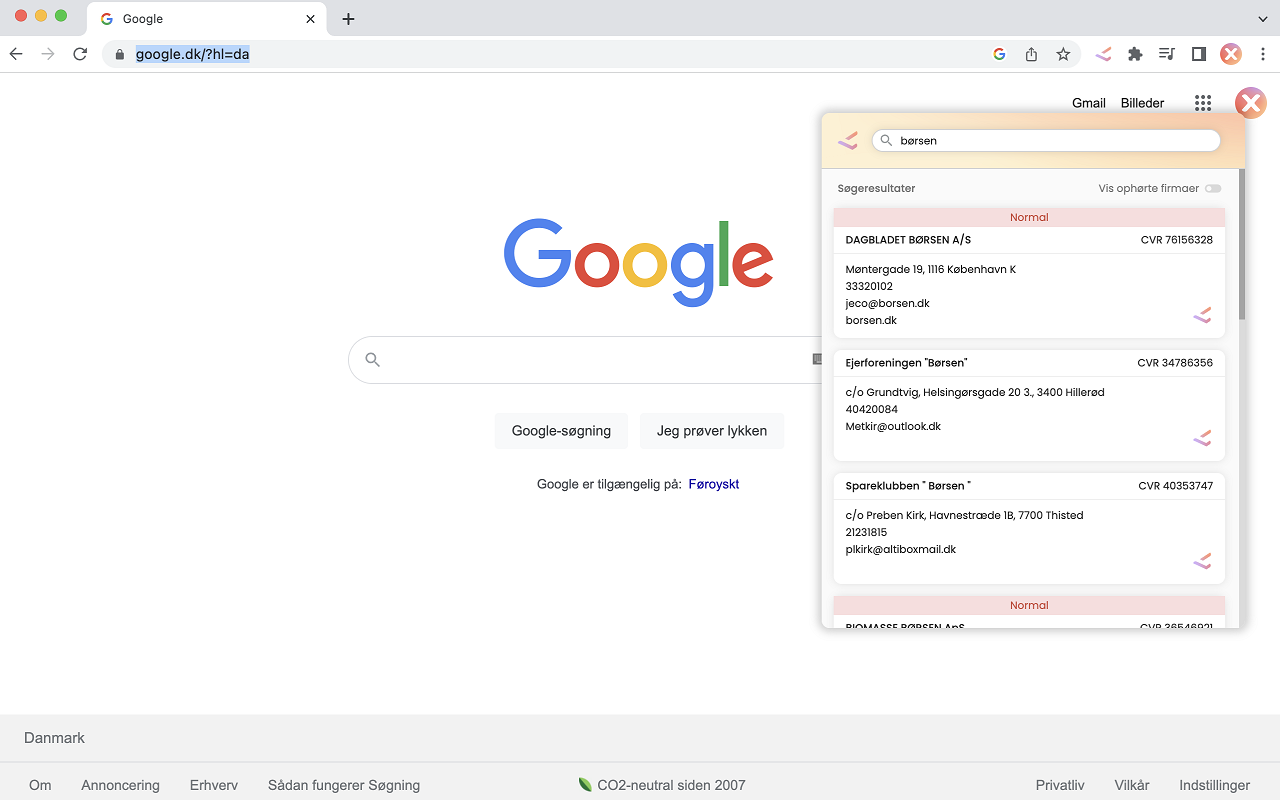Open the Chrome extensions puzzle-piece menu
Screen dimensions: 1280x800
pyautogui.click(x=1135, y=54)
